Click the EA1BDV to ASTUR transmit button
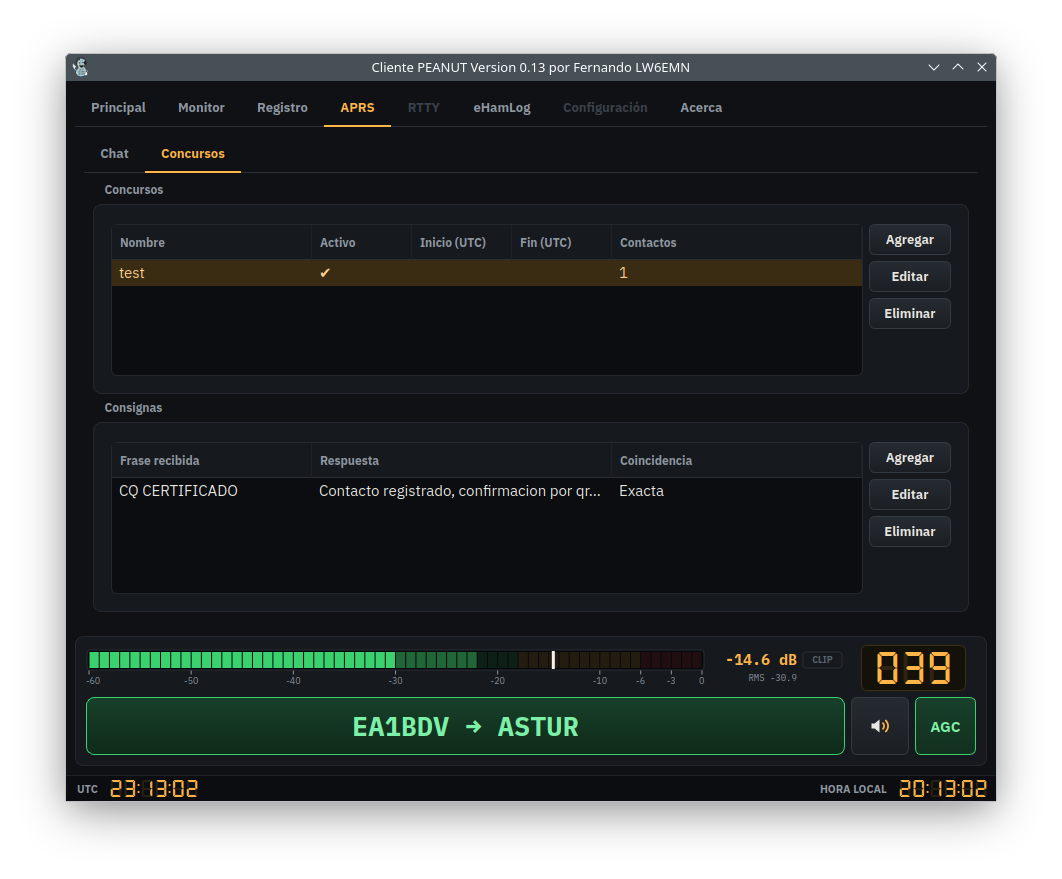1062x879 pixels. pos(465,726)
